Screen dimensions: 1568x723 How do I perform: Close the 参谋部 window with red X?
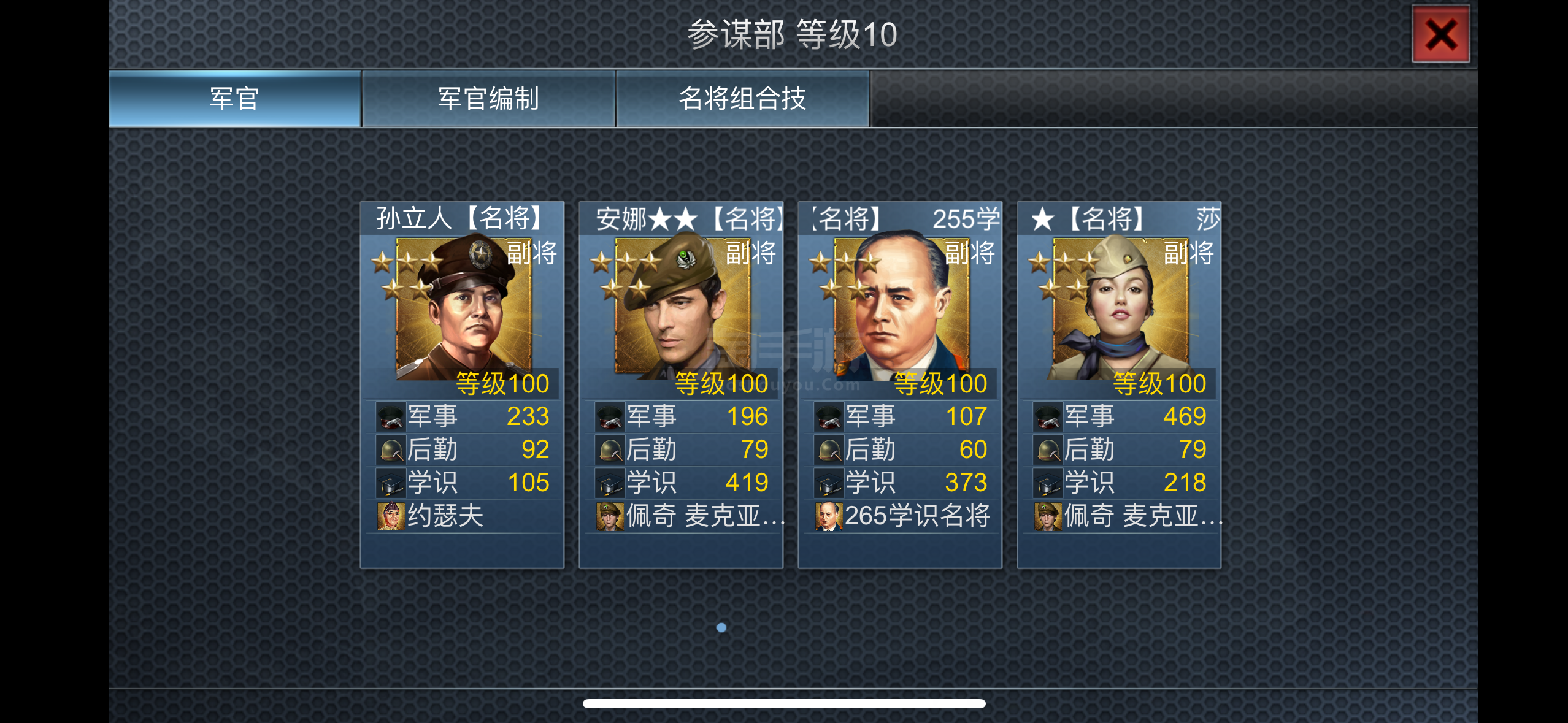[1440, 34]
